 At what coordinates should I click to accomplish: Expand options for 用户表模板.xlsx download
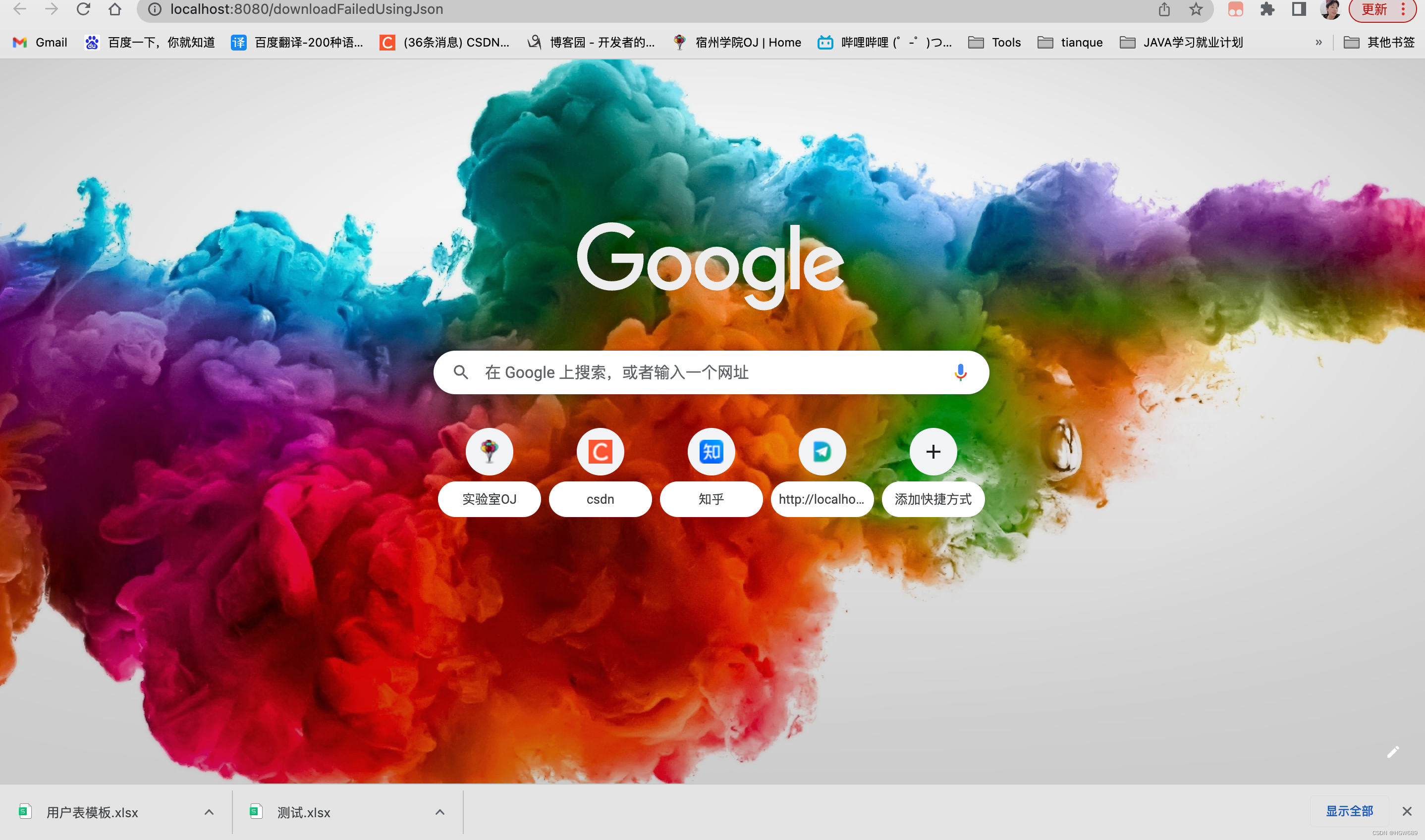coord(209,812)
